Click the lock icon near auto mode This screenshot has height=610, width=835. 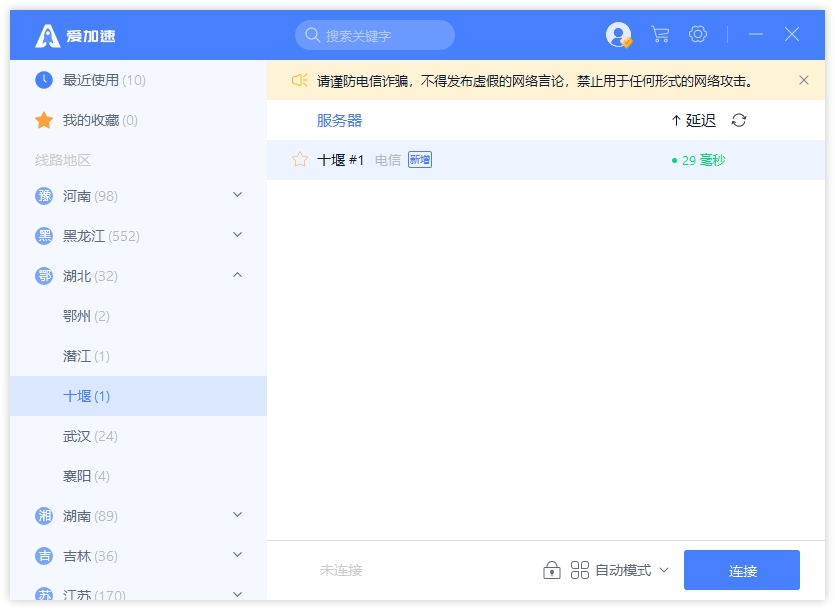click(551, 570)
